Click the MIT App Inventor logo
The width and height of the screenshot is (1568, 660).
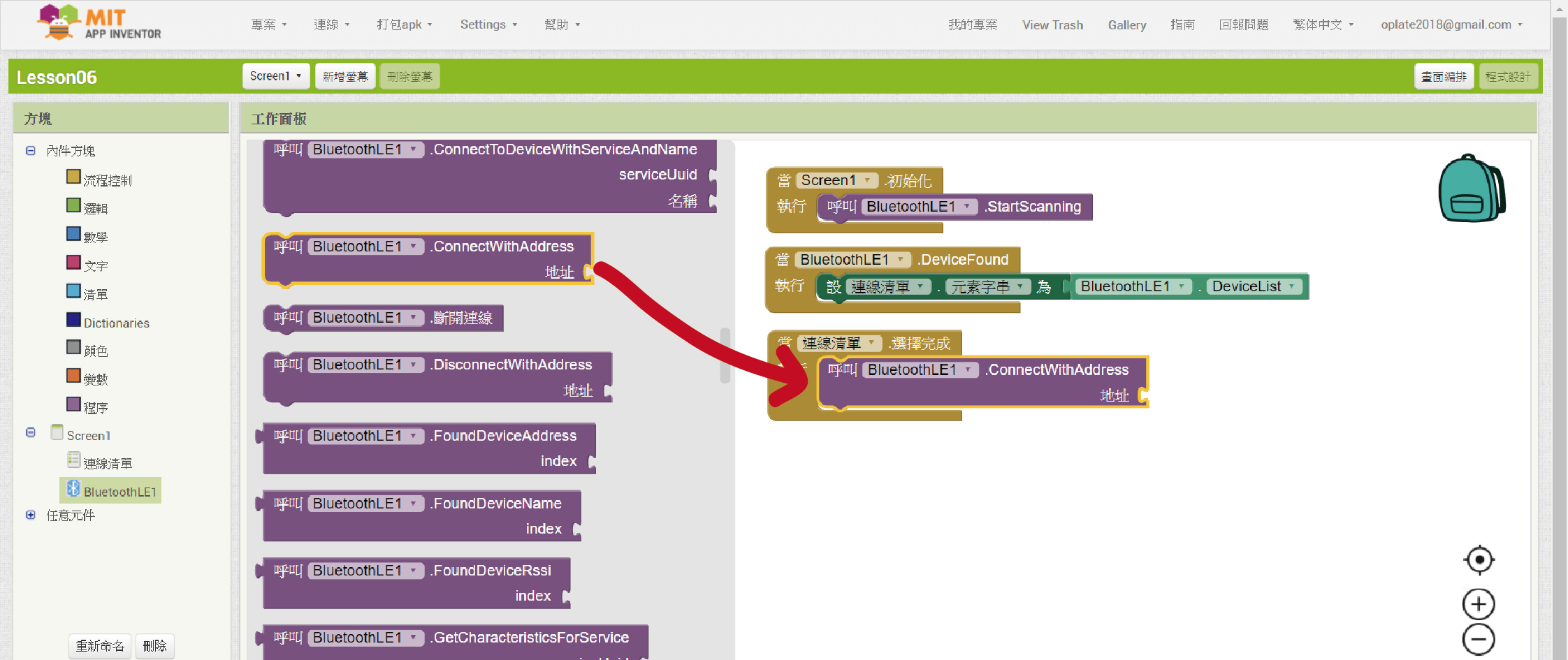[x=99, y=24]
